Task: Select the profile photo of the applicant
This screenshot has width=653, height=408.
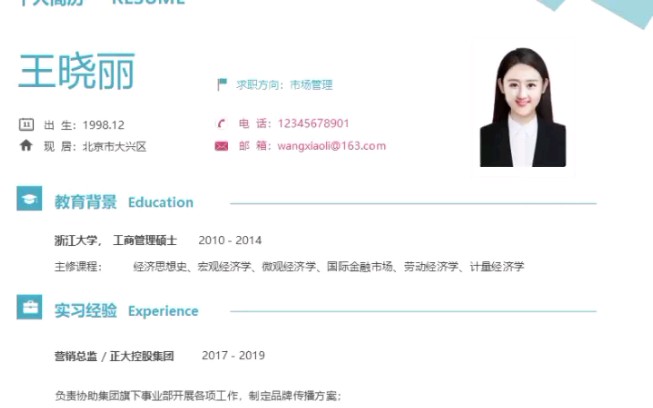Action: [523, 107]
